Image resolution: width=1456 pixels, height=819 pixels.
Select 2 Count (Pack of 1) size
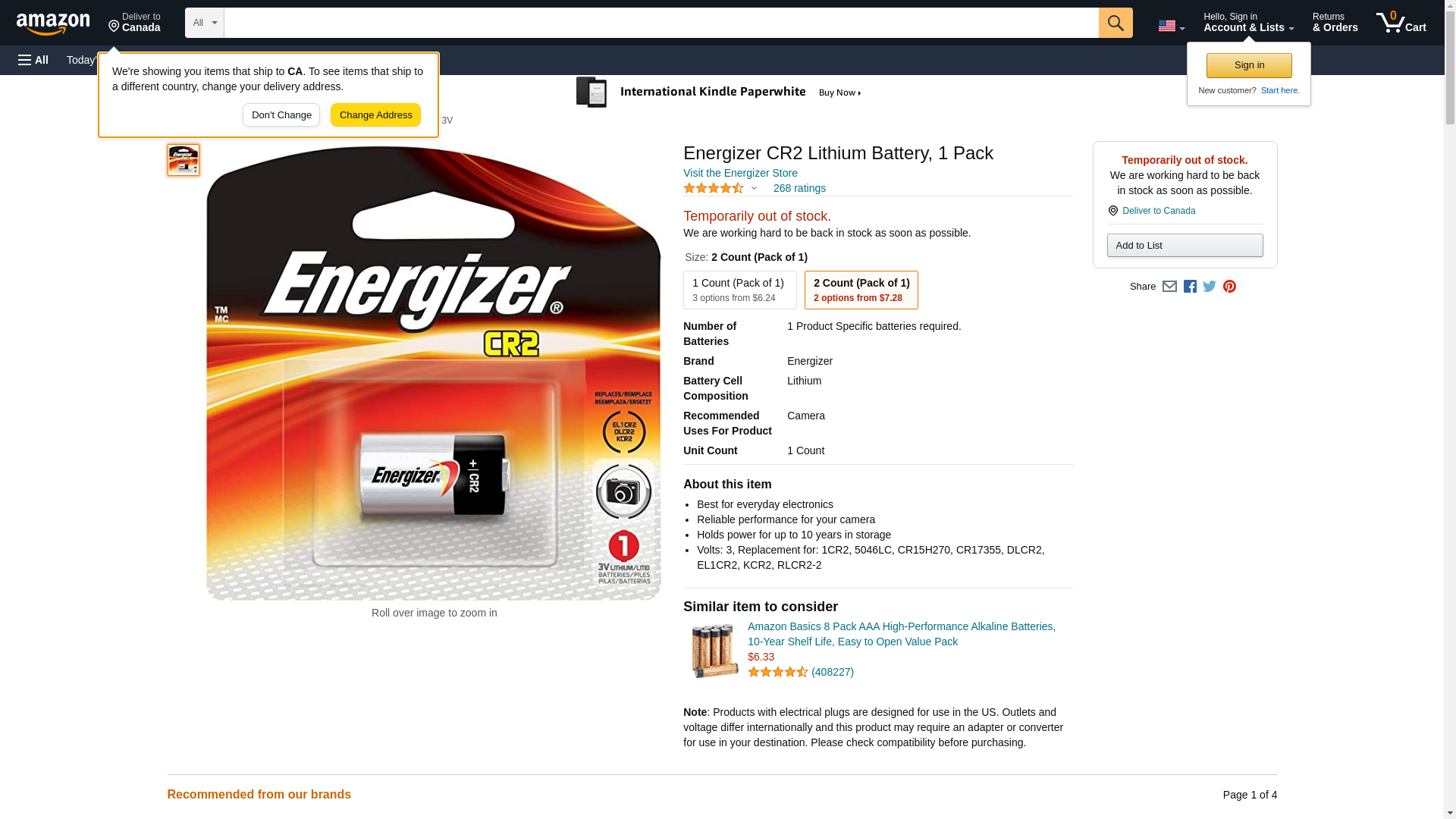[x=861, y=290]
